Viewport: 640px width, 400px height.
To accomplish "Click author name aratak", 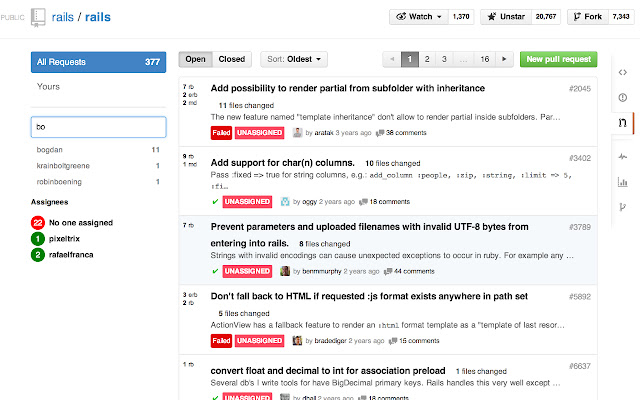I will pyautogui.click(x=324, y=133).
